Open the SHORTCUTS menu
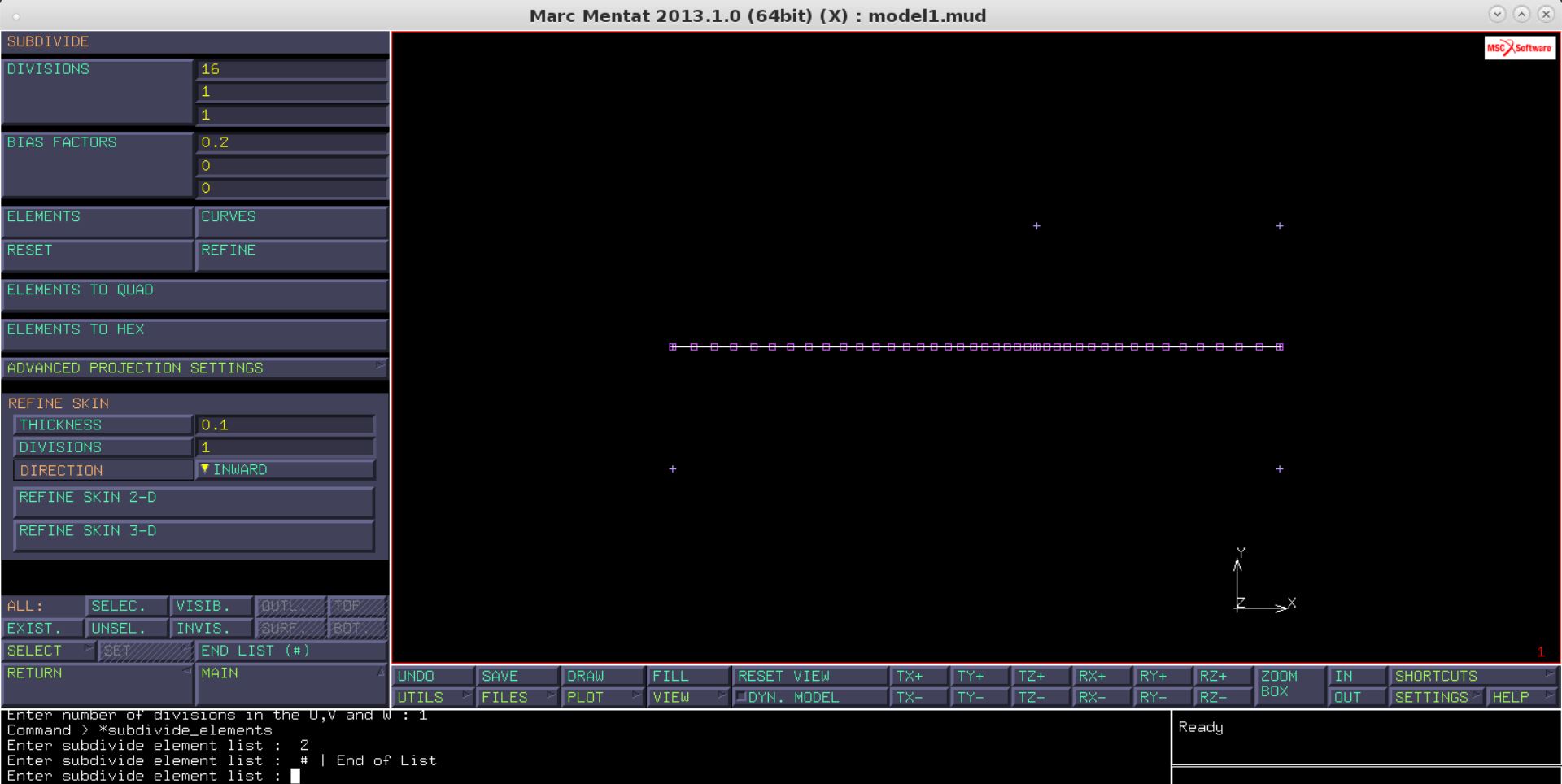Viewport: 1562px width, 784px height. click(1473, 676)
